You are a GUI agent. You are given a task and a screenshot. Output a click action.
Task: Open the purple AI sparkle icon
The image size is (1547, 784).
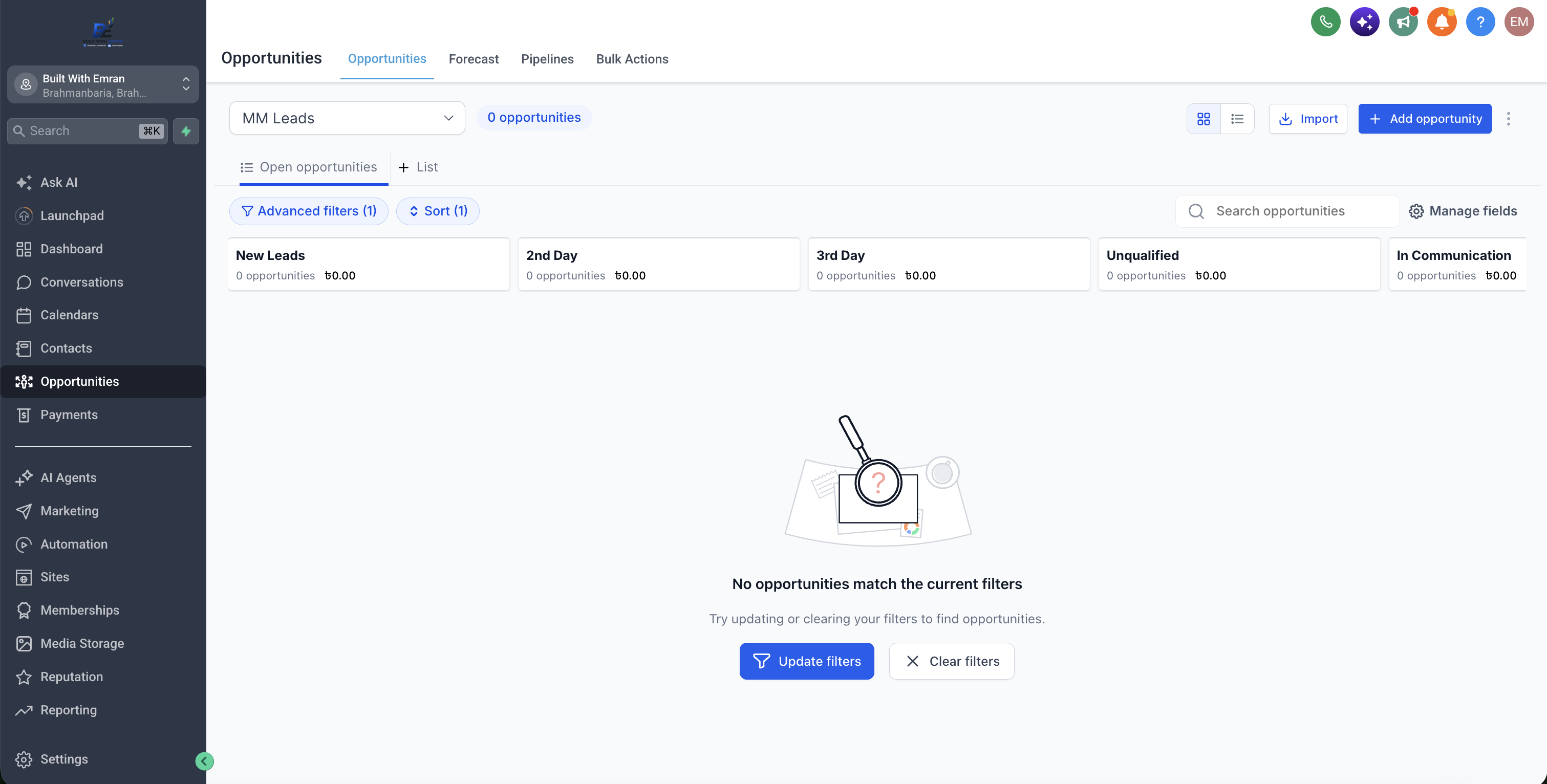[1364, 22]
